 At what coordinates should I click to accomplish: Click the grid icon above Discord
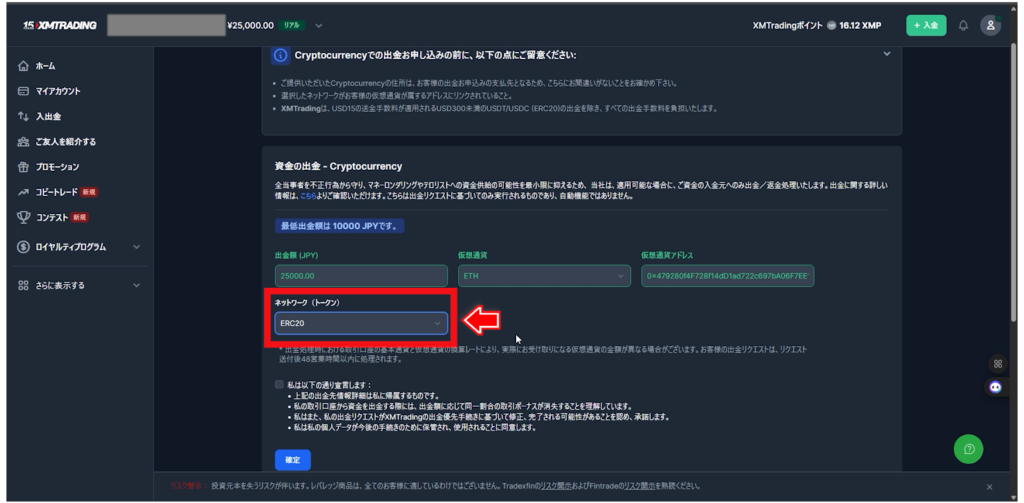click(995, 364)
